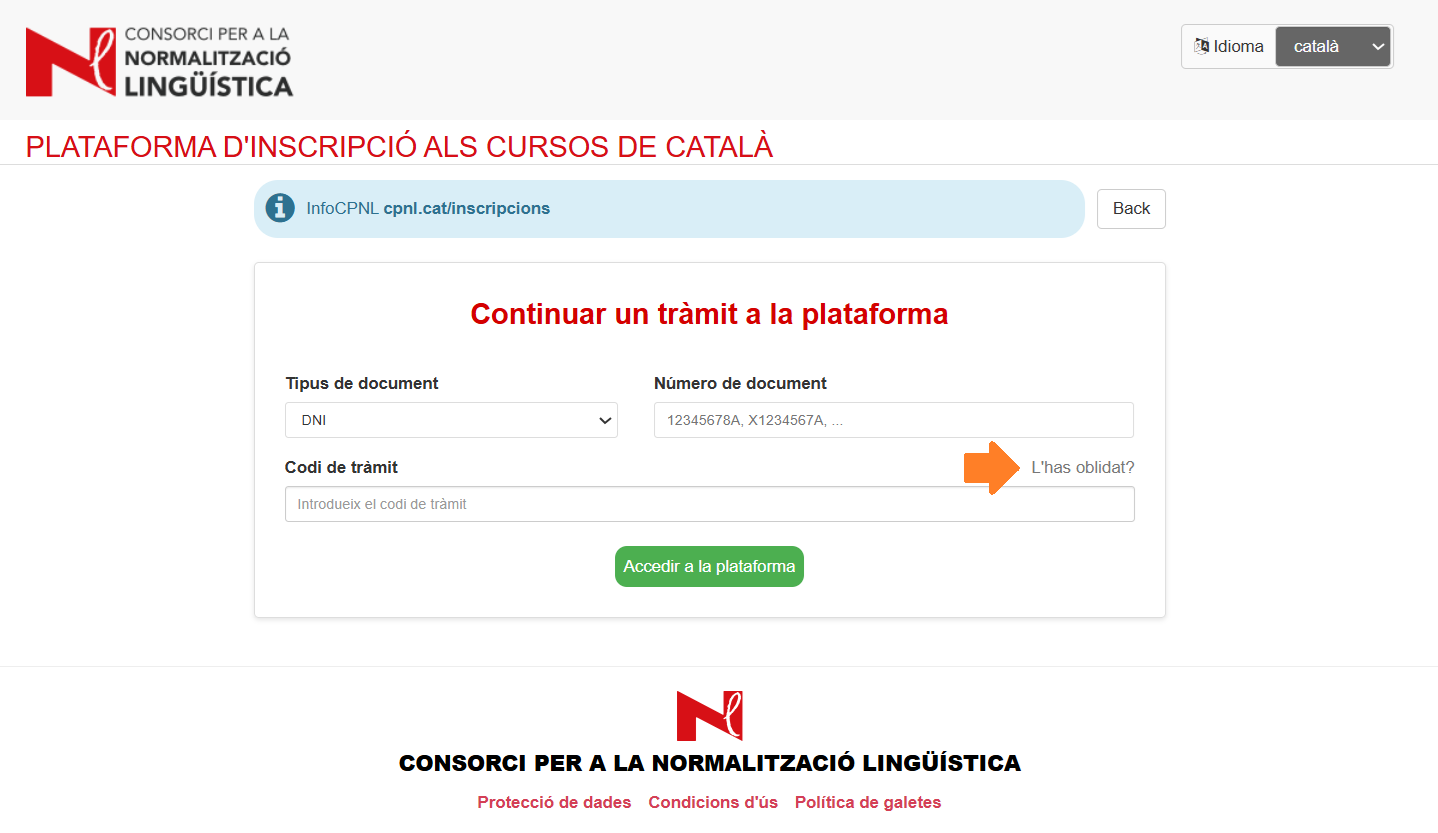1438x833 pixels.
Task: Click the Número de document input field
Action: click(x=893, y=420)
